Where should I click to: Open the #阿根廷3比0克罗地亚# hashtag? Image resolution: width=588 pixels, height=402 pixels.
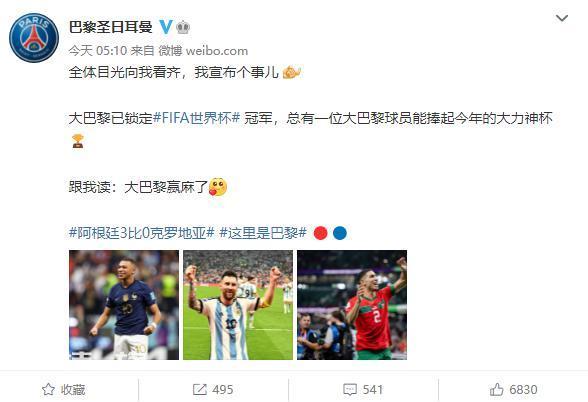(x=142, y=233)
